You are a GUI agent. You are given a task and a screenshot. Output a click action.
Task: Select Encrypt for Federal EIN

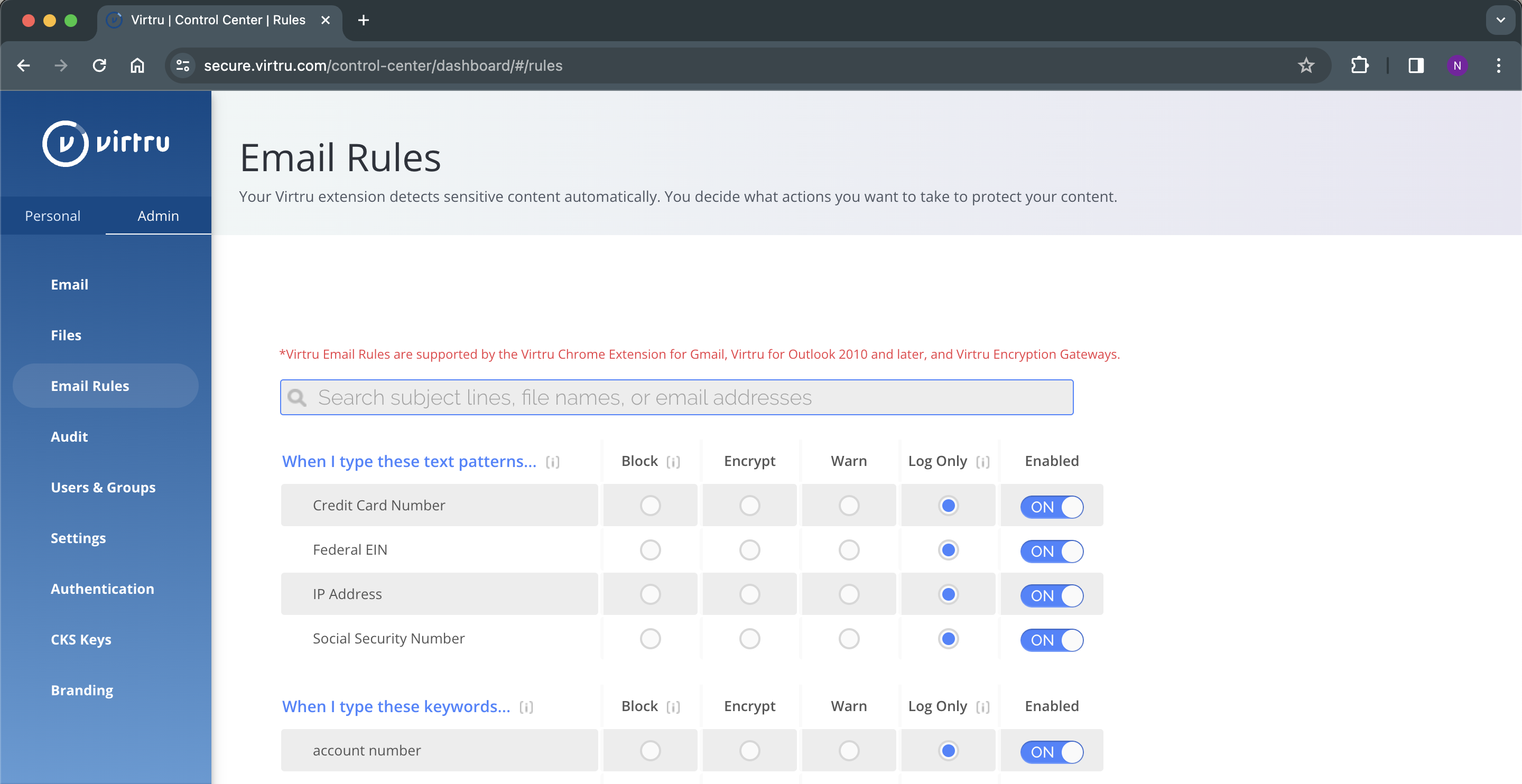pyautogui.click(x=749, y=550)
